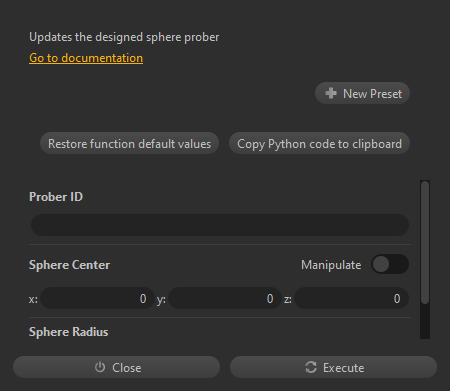Click the Sphere Radius heading
This screenshot has height=391, width=450.
coord(69,332)
